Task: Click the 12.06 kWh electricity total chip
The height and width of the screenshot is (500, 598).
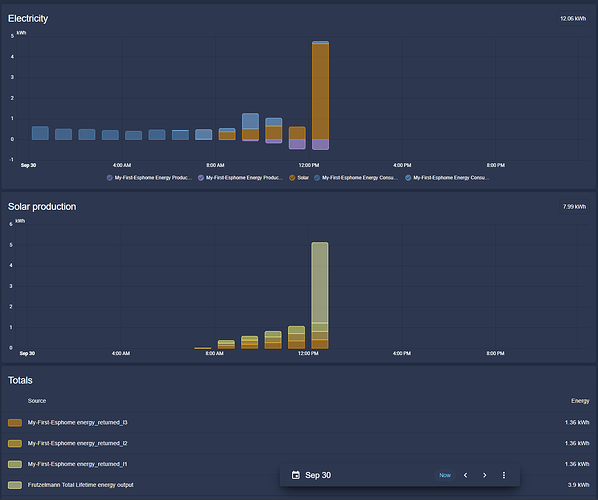Action: [x=573, y=19]
